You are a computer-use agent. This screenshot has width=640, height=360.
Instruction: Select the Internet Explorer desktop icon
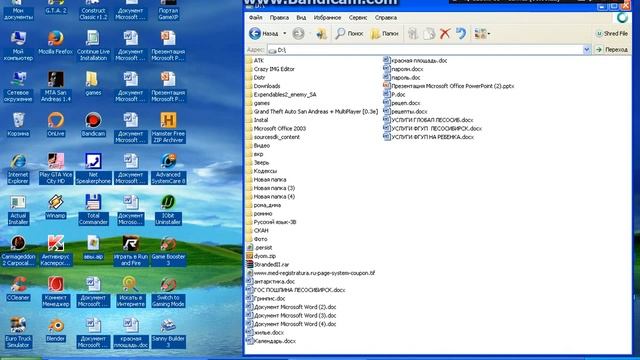pyautogui.click(x=18, y=169)
